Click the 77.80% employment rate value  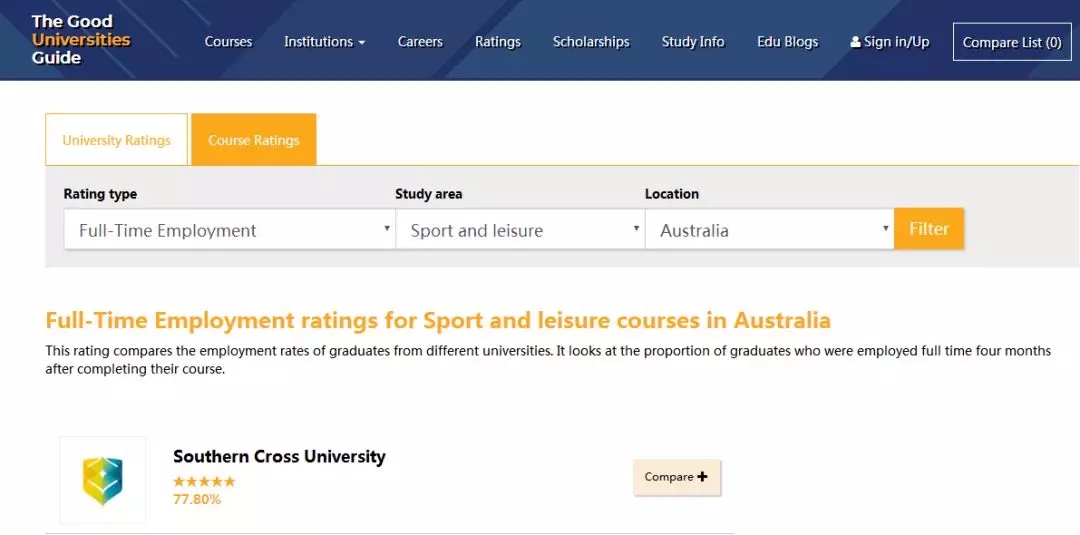pos(197,499)
